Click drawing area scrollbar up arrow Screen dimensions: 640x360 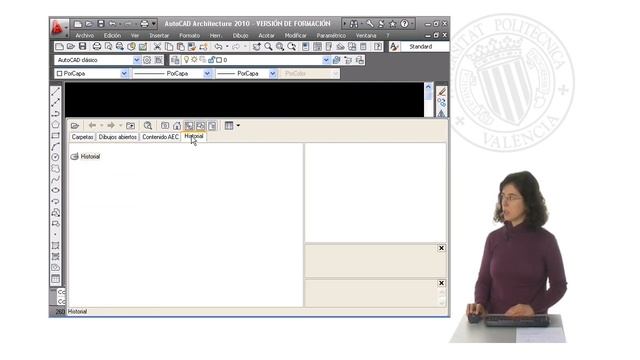428,87
